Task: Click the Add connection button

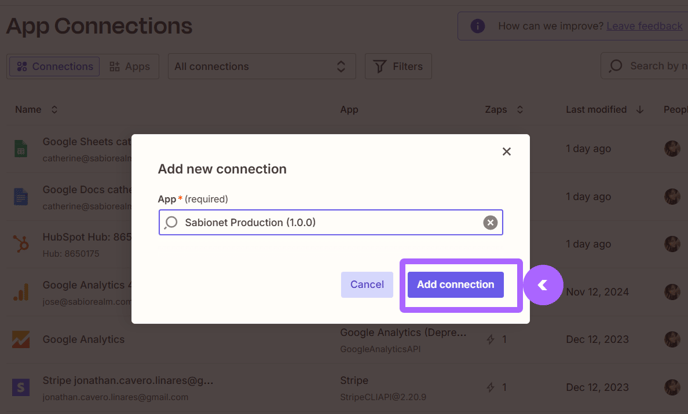Action: click(x=455, y=285)
